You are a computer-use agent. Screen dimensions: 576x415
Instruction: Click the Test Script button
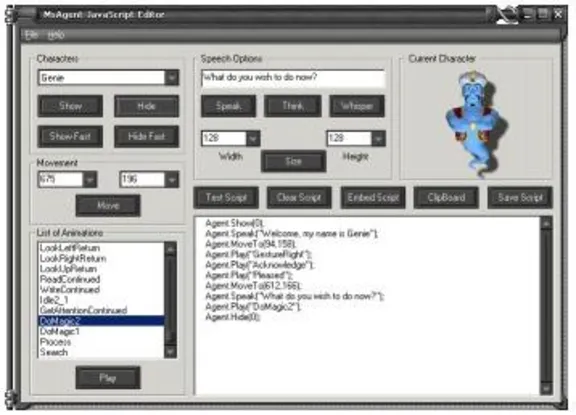click(226, 198)
